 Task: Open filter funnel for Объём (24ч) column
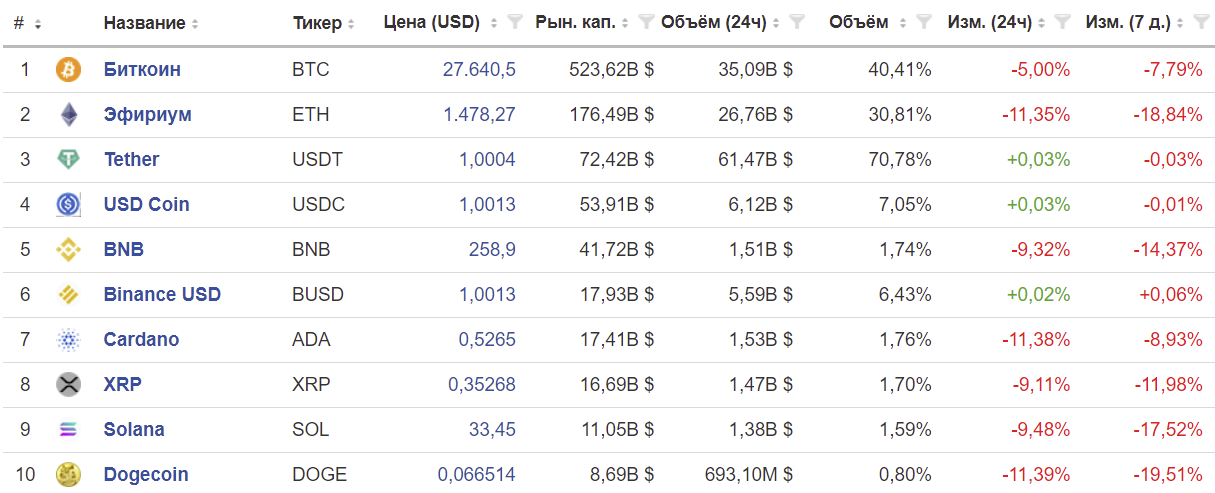tap(797, 22)
